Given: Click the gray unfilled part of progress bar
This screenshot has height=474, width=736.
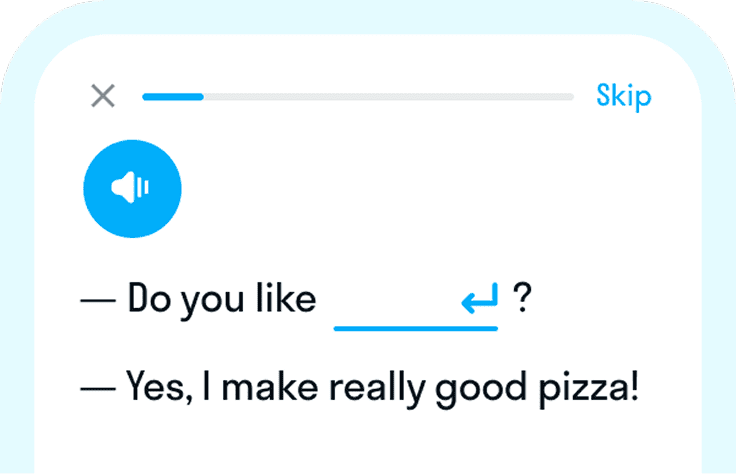Looking at the screenshot, I should point(389,97).
